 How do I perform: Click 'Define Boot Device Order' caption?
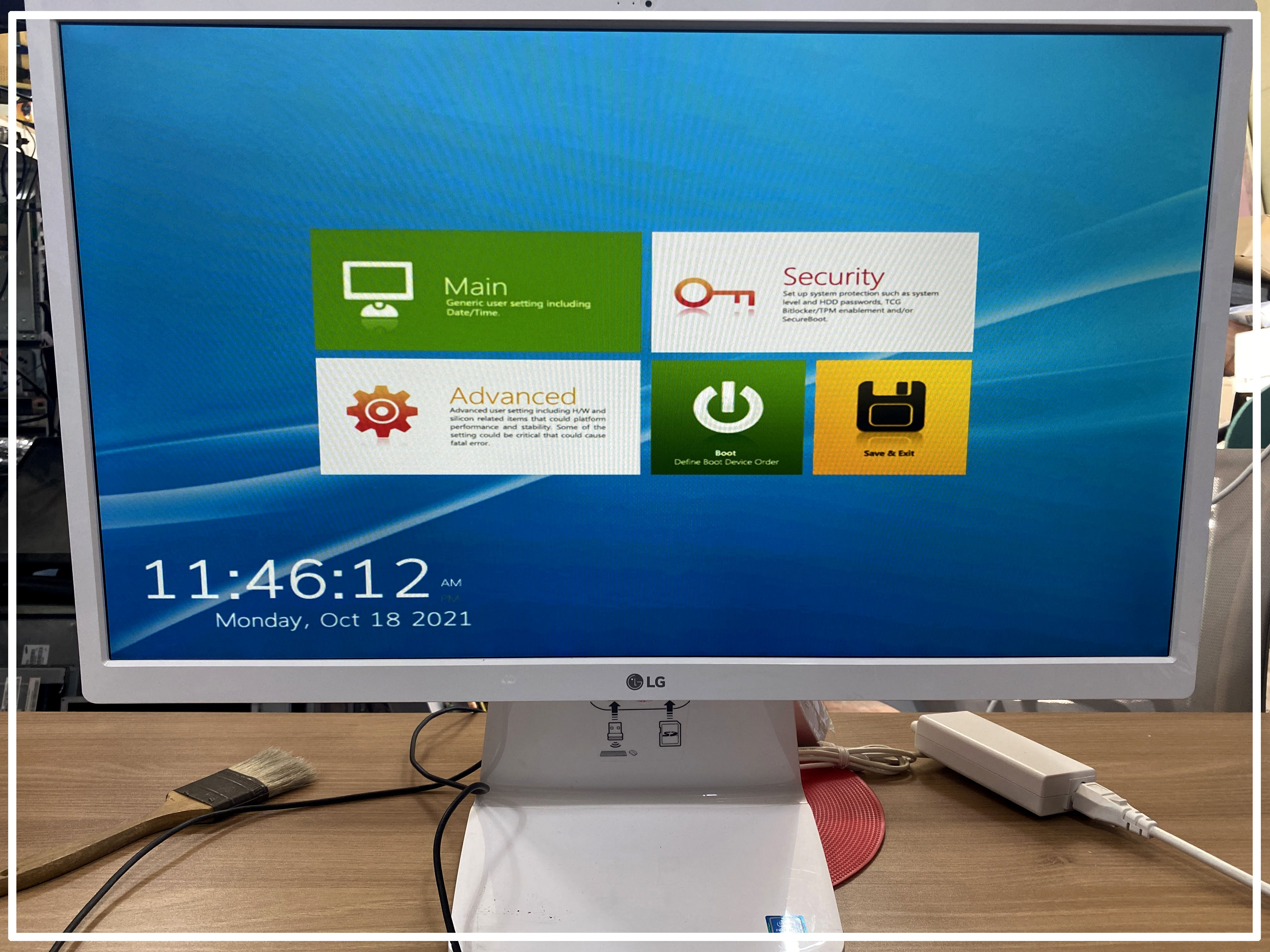tap(726, 462)
